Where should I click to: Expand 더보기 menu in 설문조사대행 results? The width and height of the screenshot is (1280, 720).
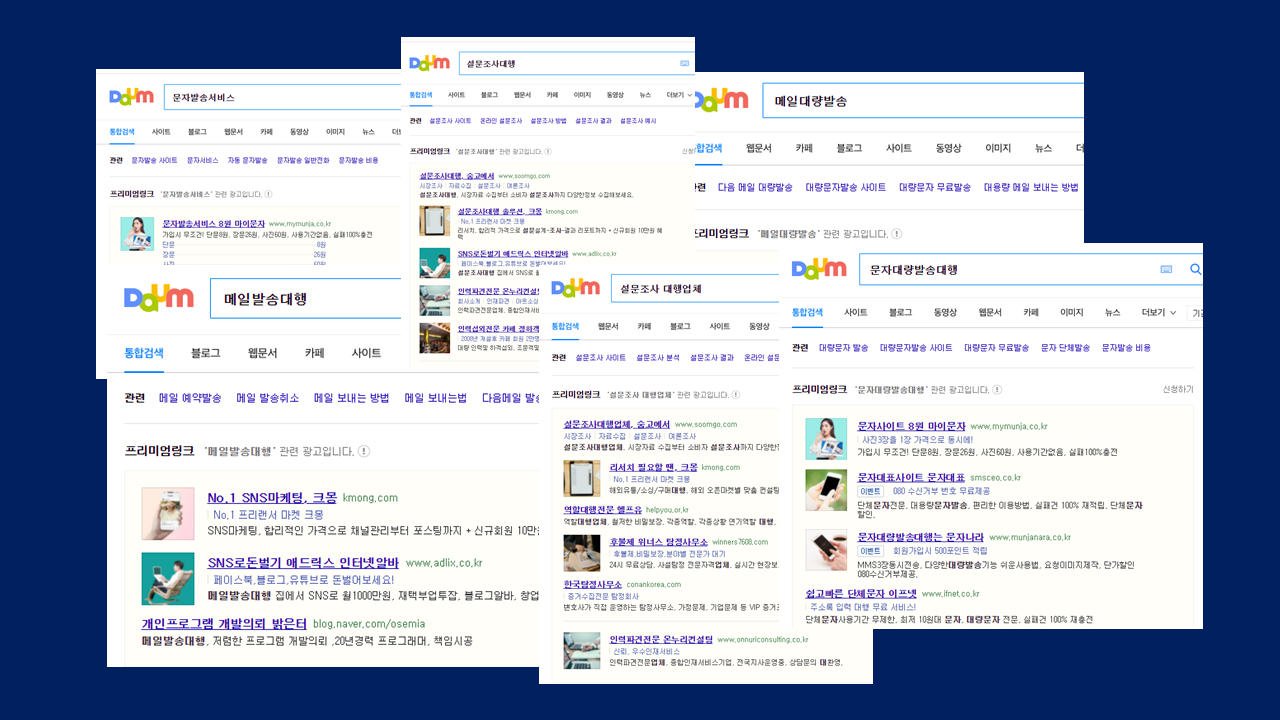pyautogui.click(x=679, y=95)
